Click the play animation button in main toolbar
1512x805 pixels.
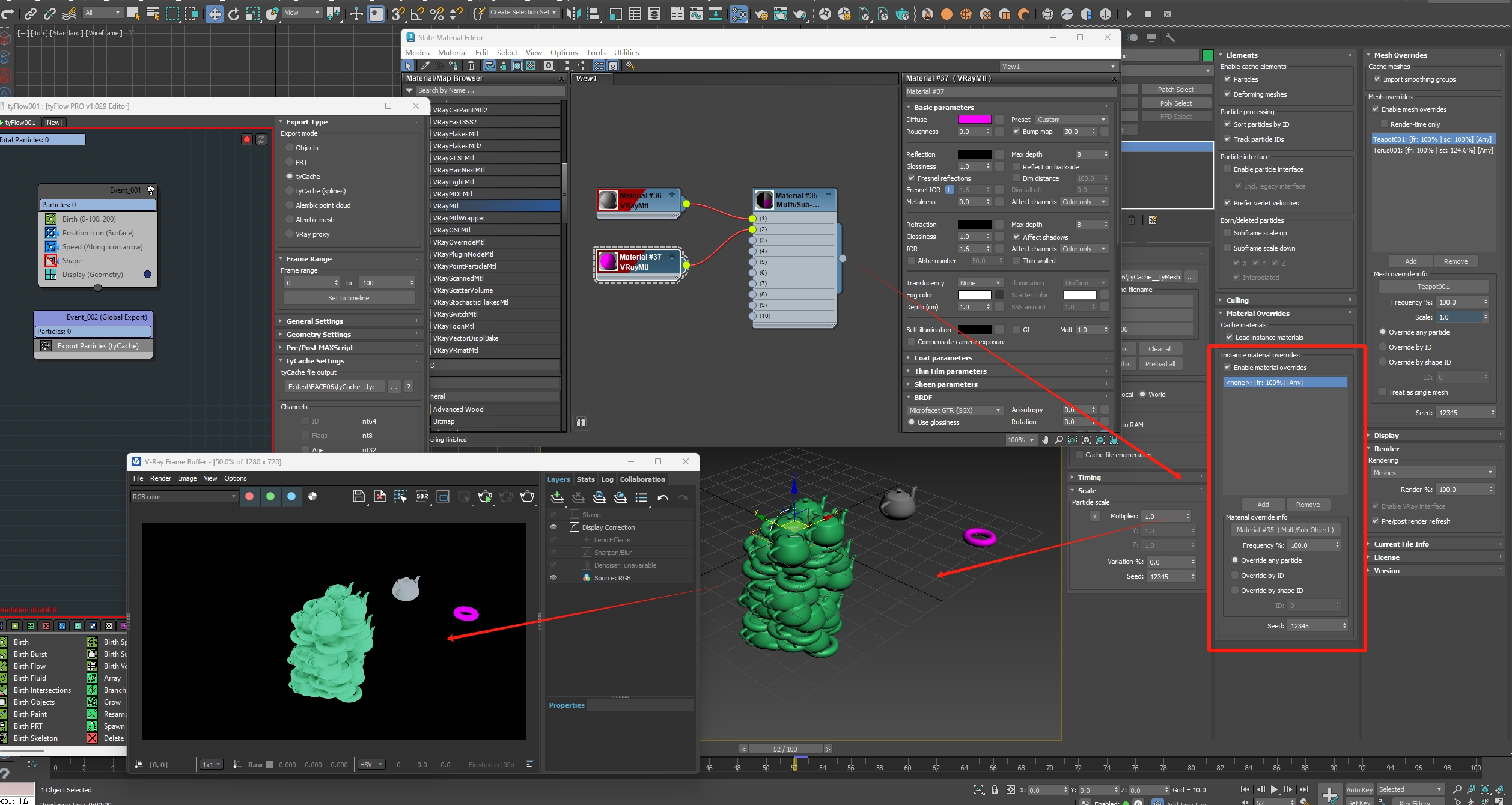[x=1129, y=14]
